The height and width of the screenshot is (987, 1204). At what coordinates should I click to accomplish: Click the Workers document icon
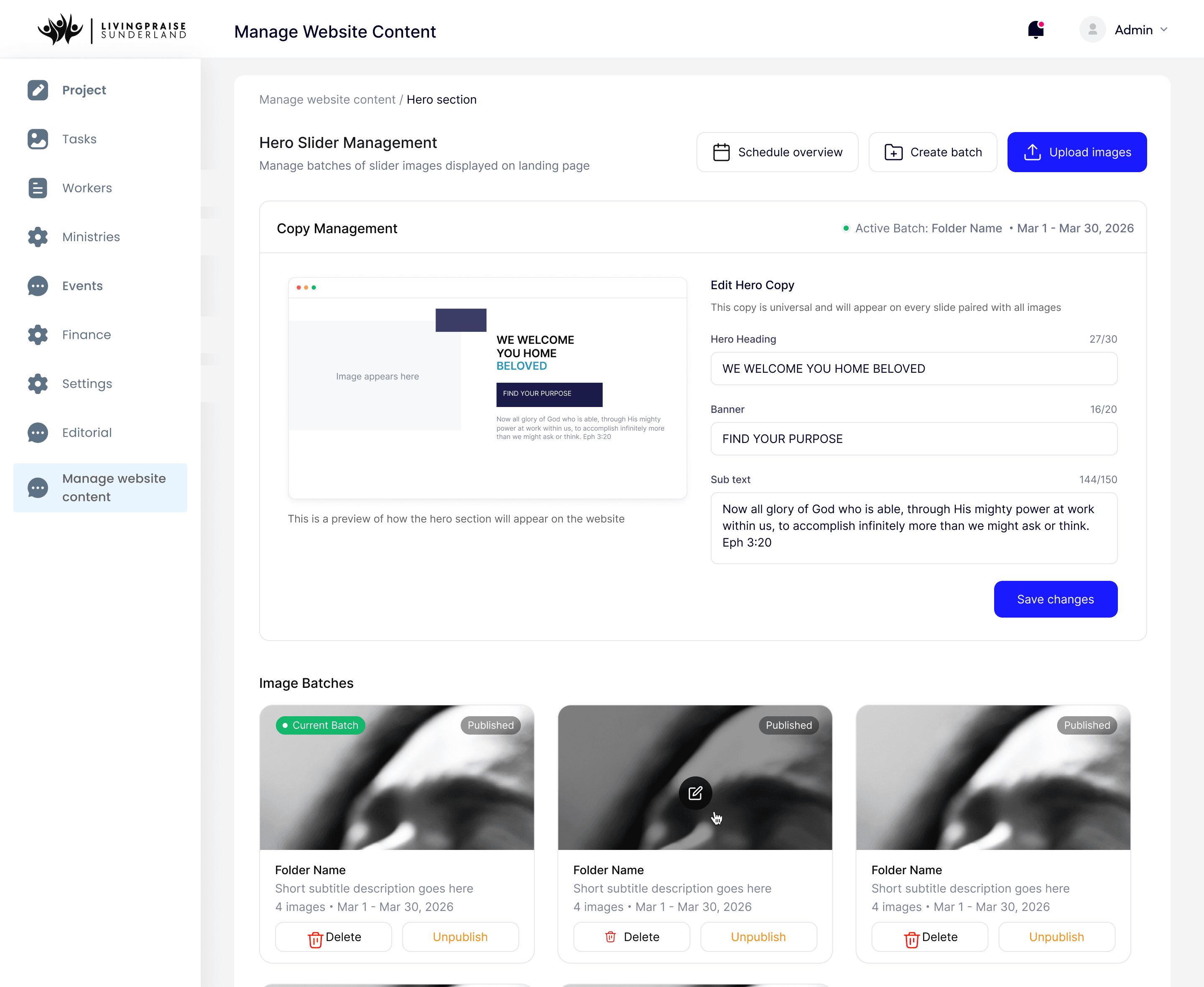coord(38,188)
